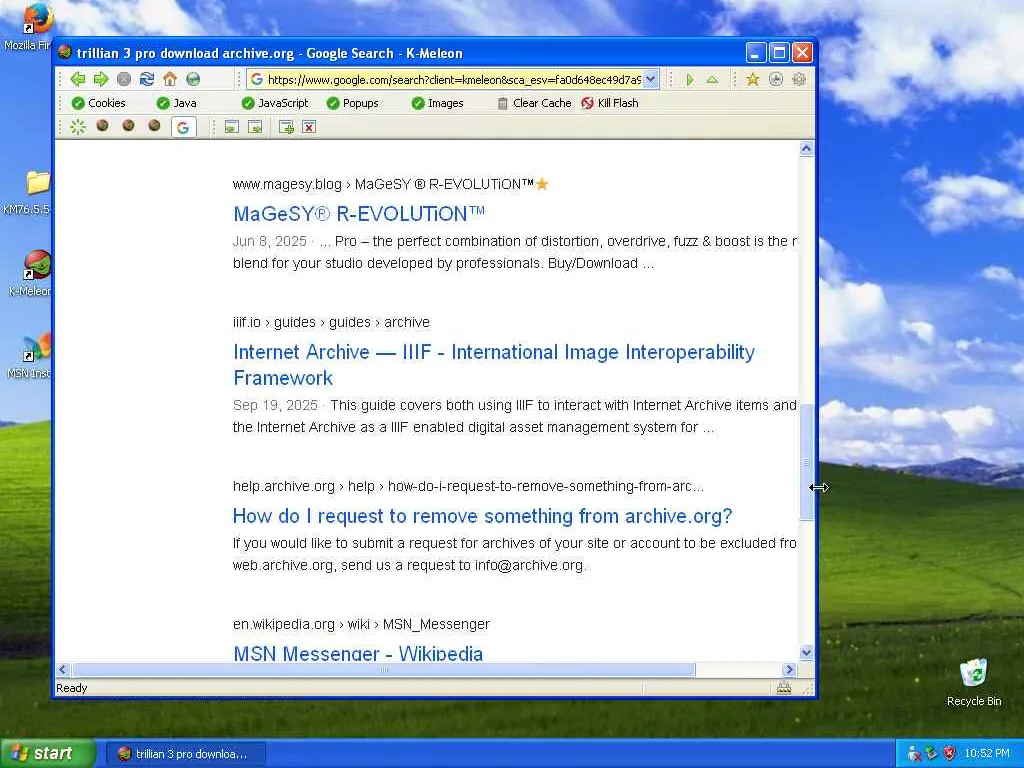Click the 10:52 PM taskbar clock

point(987,754)
